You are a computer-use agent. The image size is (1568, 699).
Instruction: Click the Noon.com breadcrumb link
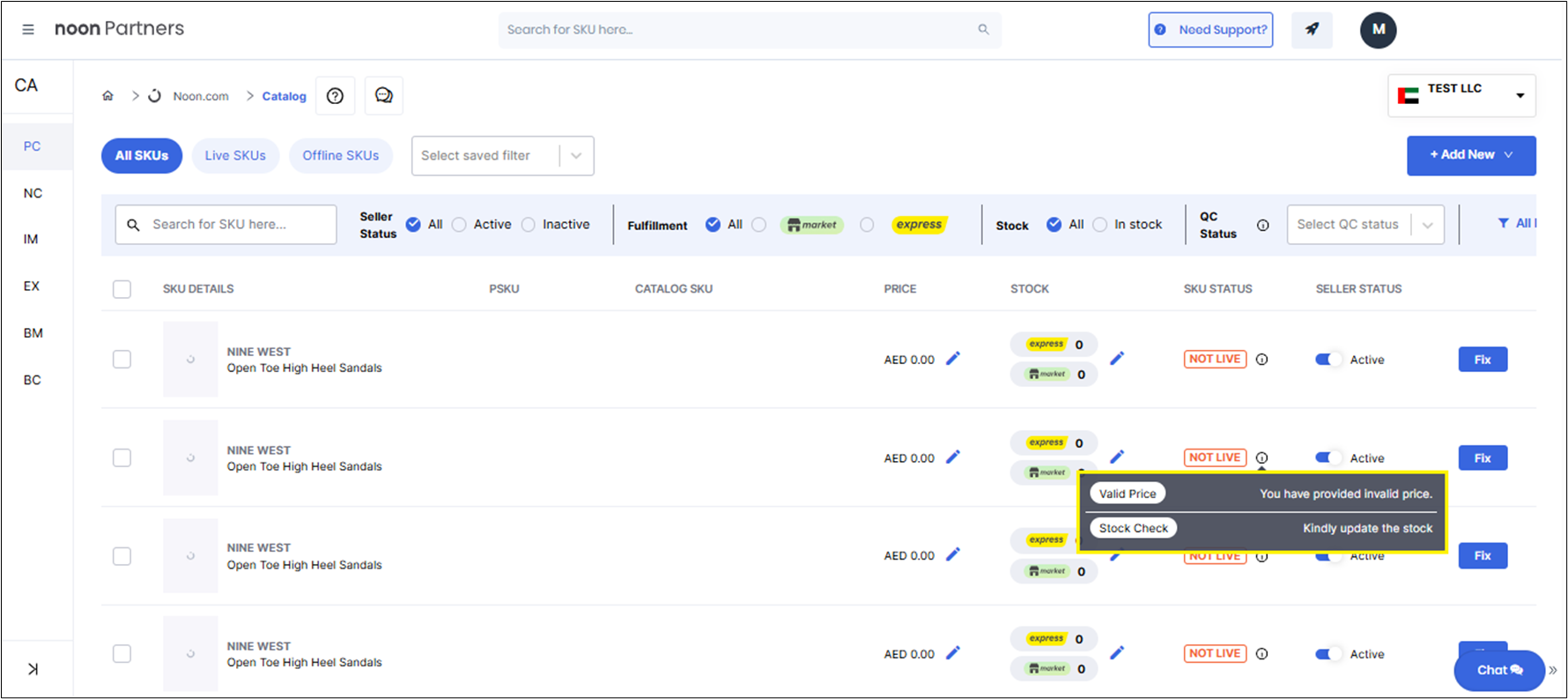point(201,96)
